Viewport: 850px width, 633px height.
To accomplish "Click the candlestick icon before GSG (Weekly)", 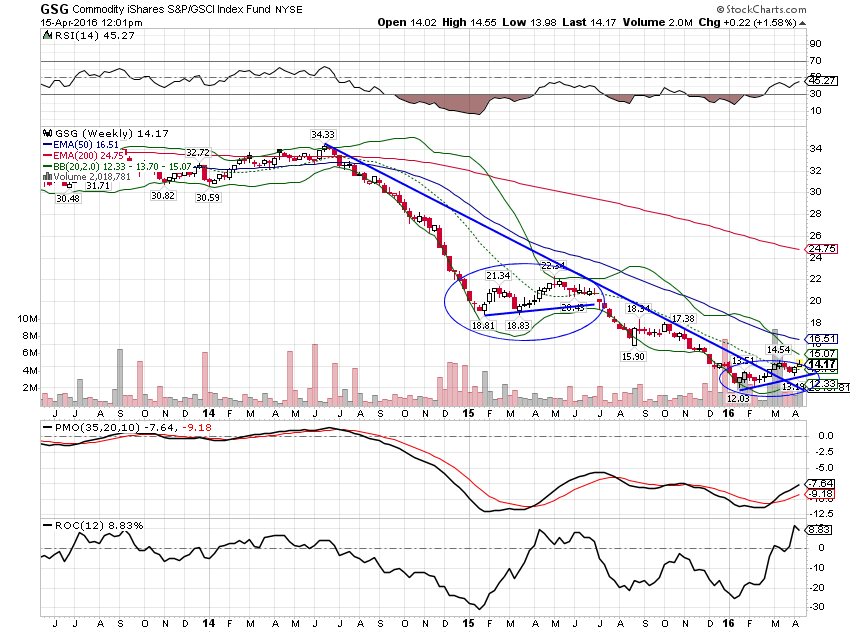I will (48, 133).
